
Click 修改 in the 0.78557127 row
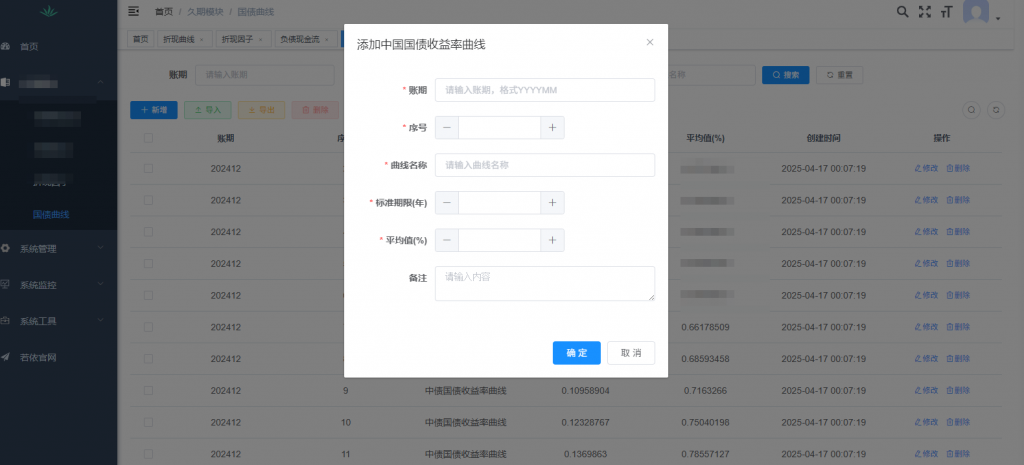pos(926,454)
